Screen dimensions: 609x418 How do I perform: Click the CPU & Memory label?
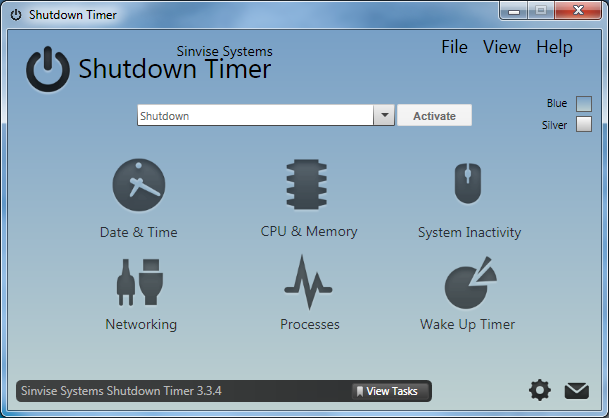tap(309, 232)
